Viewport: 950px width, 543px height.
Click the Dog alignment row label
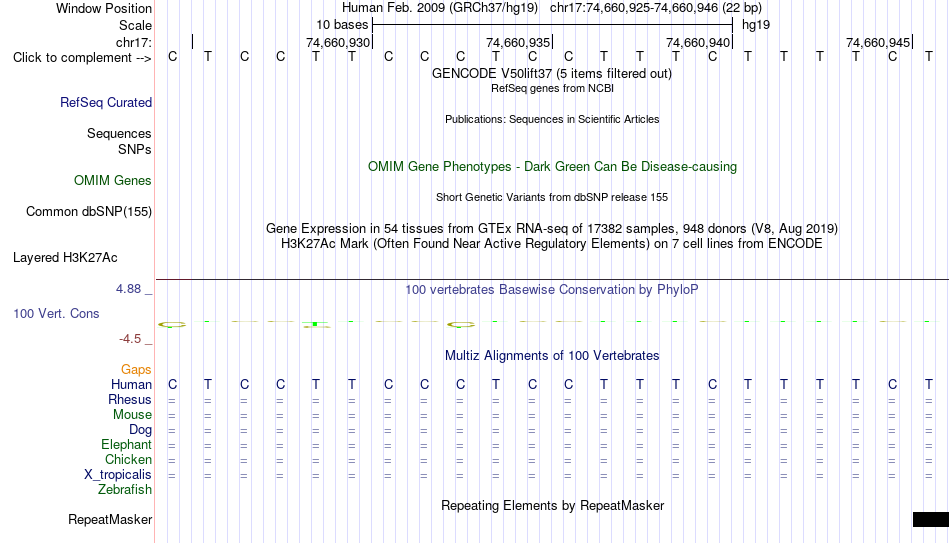point(140,430)
